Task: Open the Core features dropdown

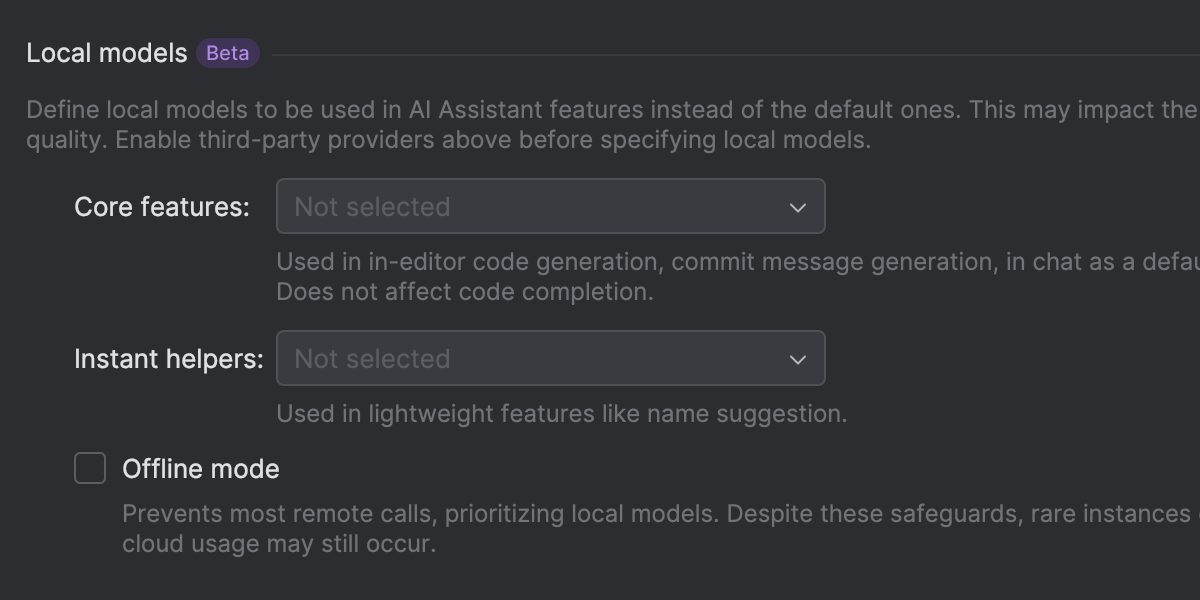Action: click(550, 207)
